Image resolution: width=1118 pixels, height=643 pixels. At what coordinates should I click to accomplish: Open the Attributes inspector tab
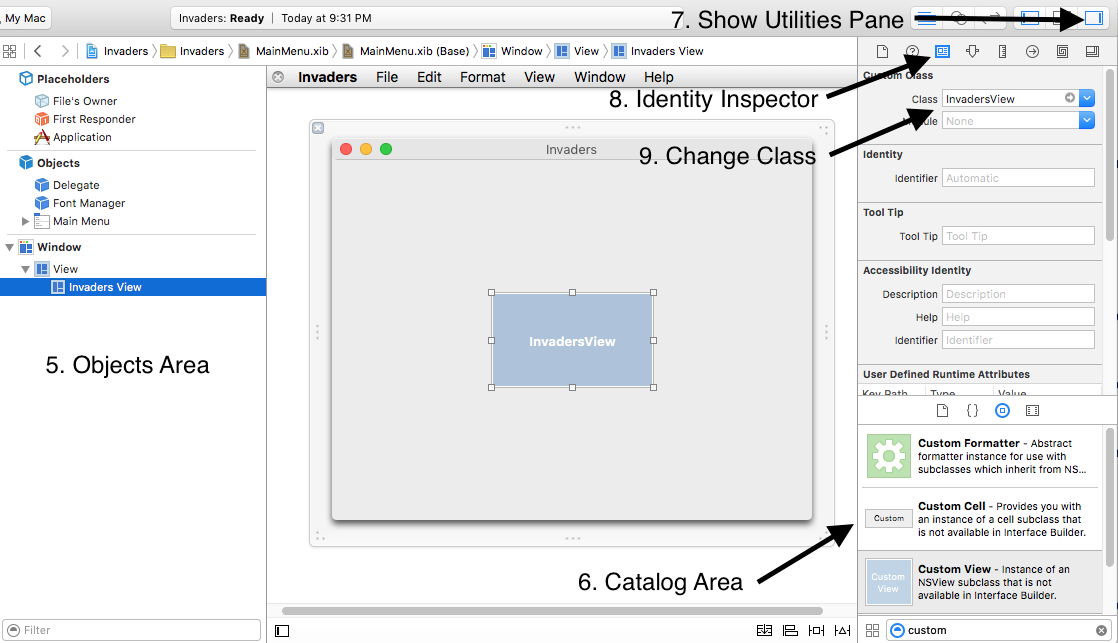point(973,51)
